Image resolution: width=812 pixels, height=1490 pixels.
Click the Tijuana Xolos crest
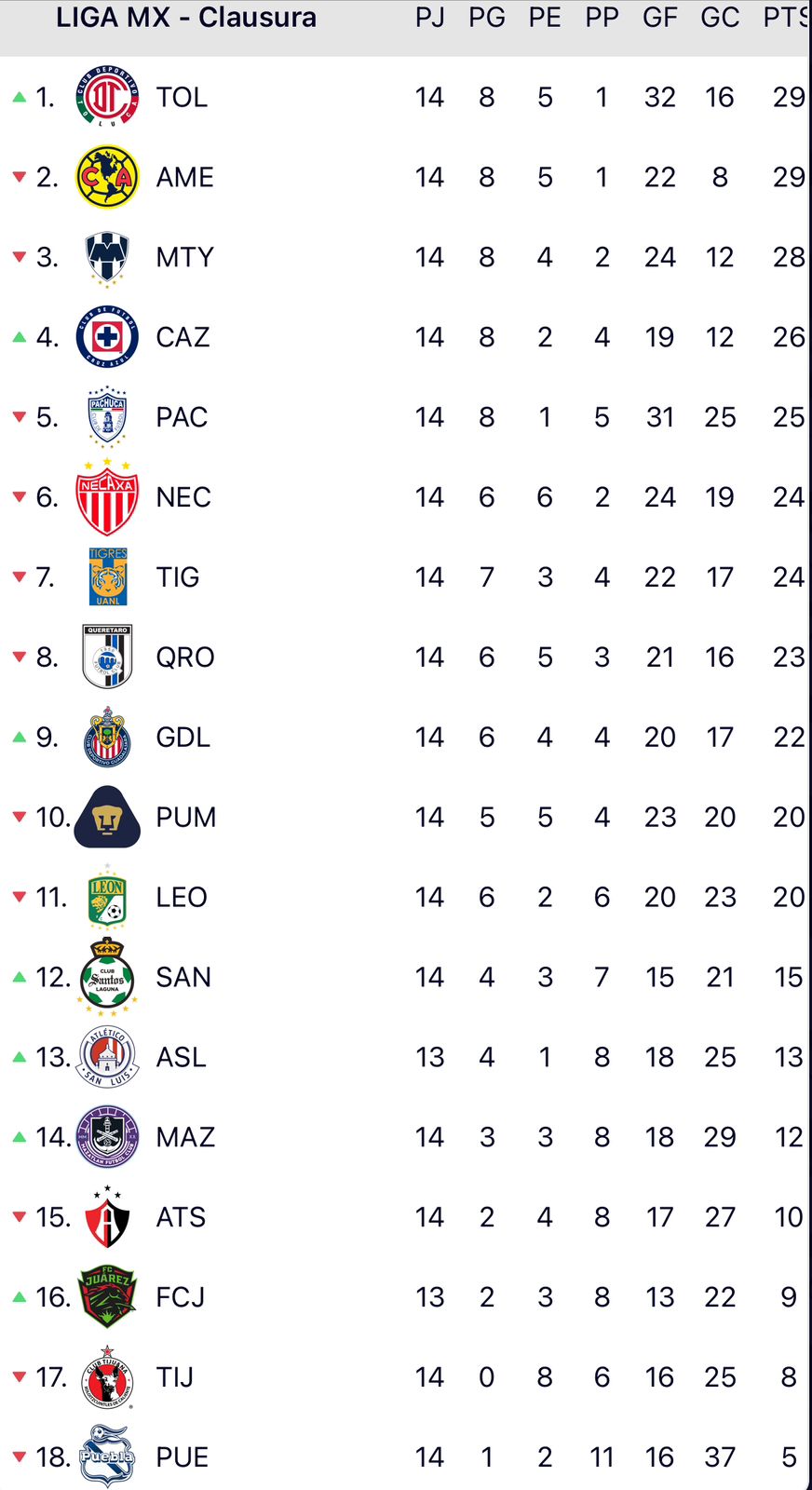click(107, 1376)
